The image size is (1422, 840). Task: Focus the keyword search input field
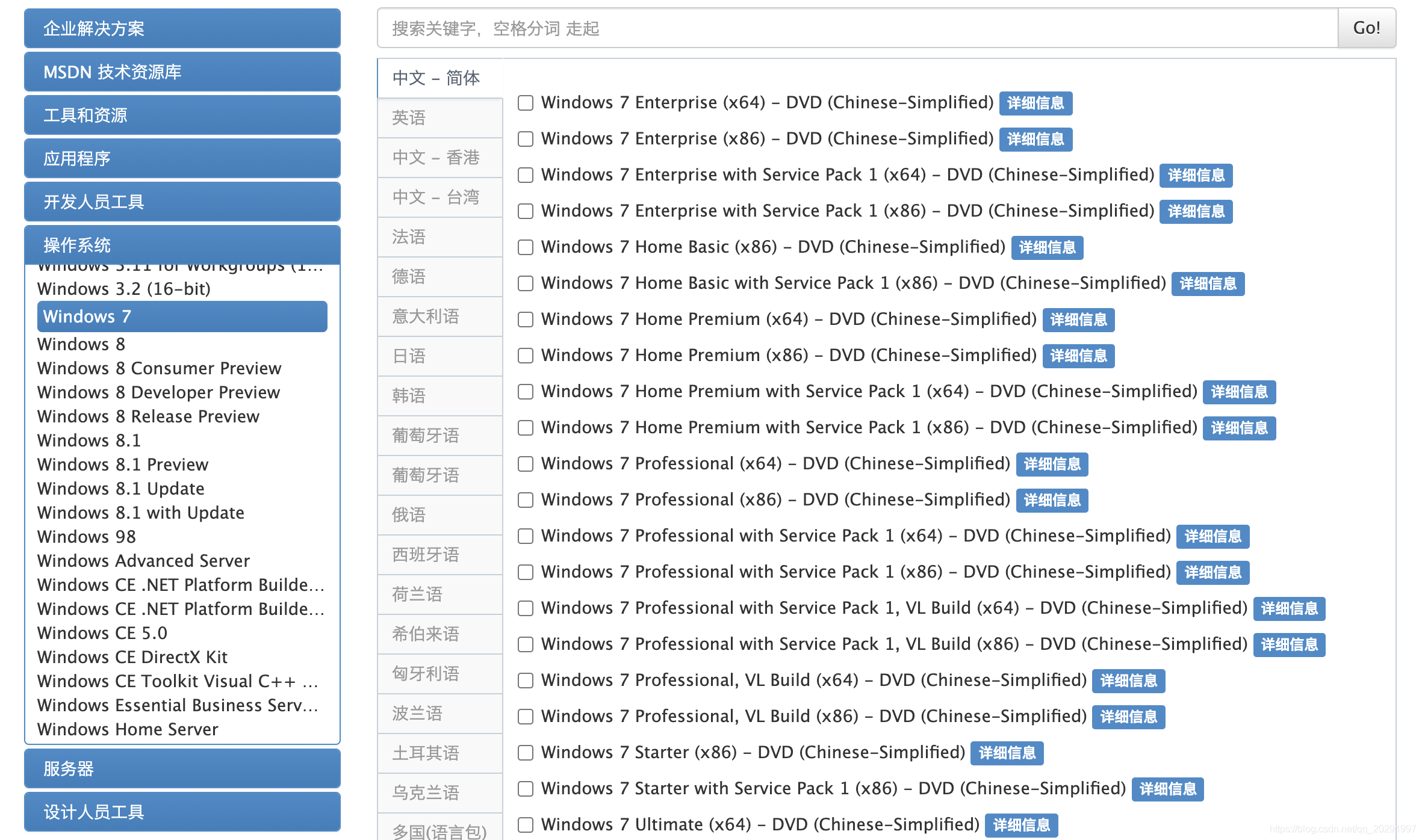pos(857,28)
